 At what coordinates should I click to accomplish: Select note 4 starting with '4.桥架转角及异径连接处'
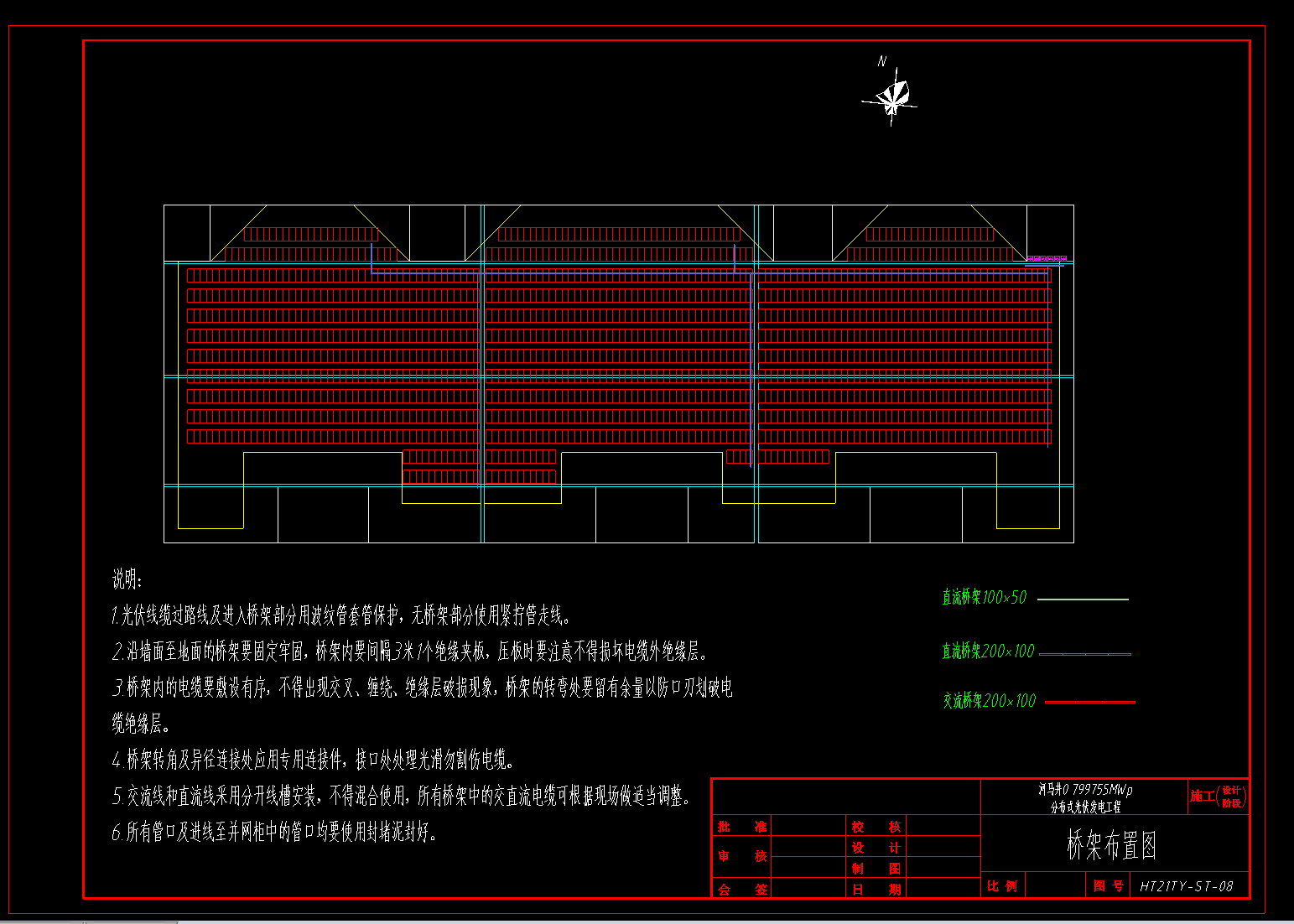click(313, 760)
